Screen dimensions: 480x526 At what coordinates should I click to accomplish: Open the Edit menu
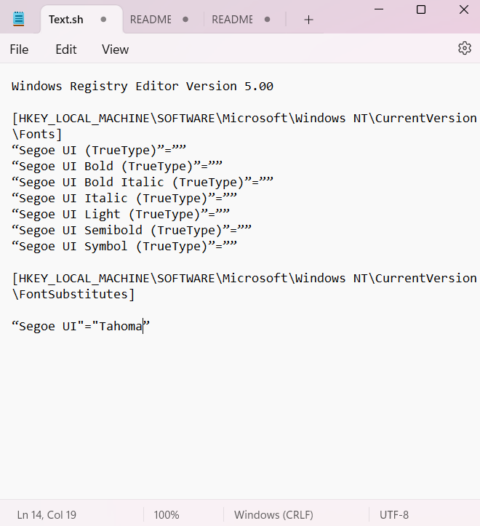66,49
